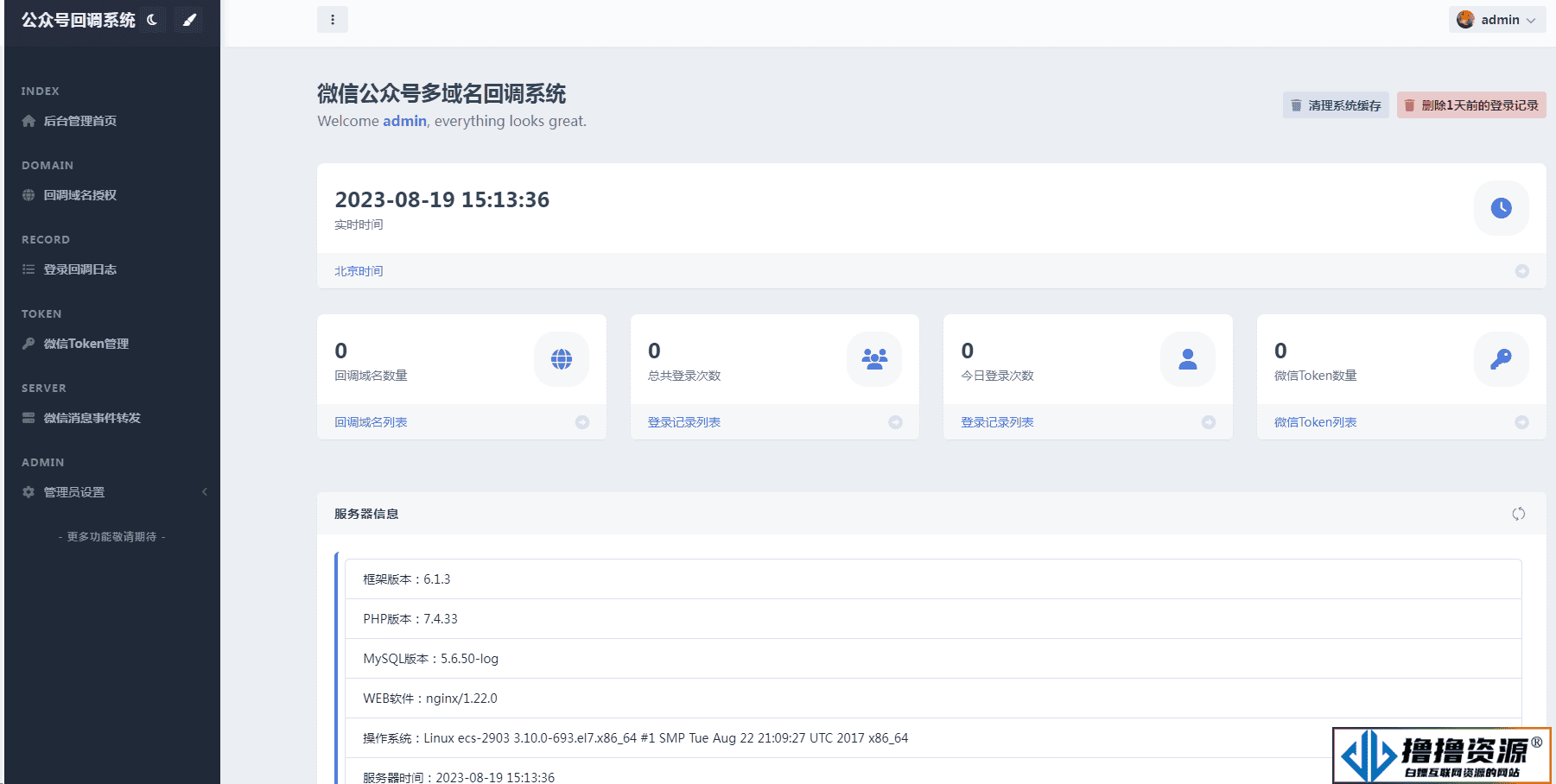This screenshot has height=784, width=1556.
Task: Click the clock icon in time card
Action: tap(1502, 208)
